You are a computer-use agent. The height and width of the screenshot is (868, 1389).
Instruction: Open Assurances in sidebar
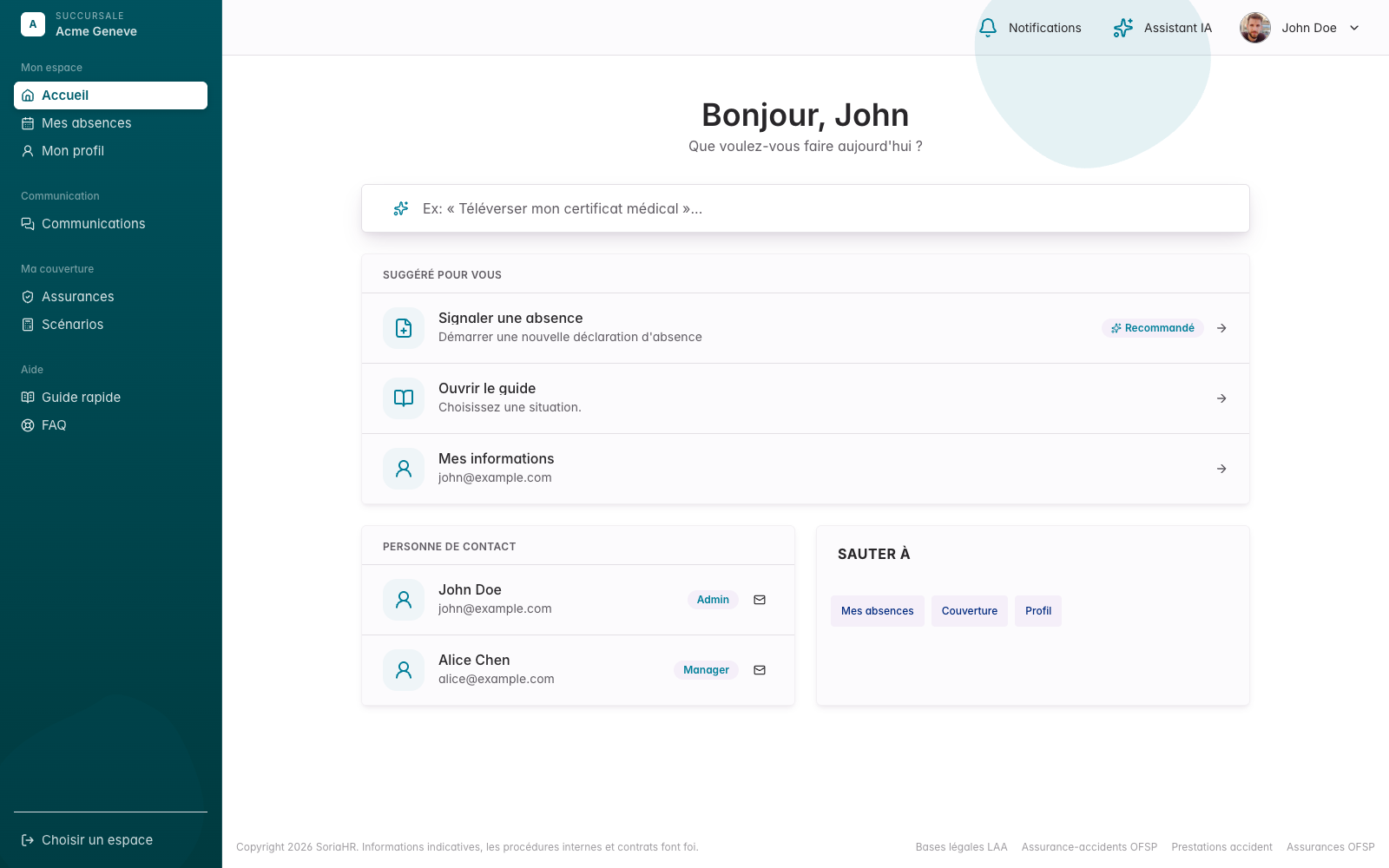[110, 297]
